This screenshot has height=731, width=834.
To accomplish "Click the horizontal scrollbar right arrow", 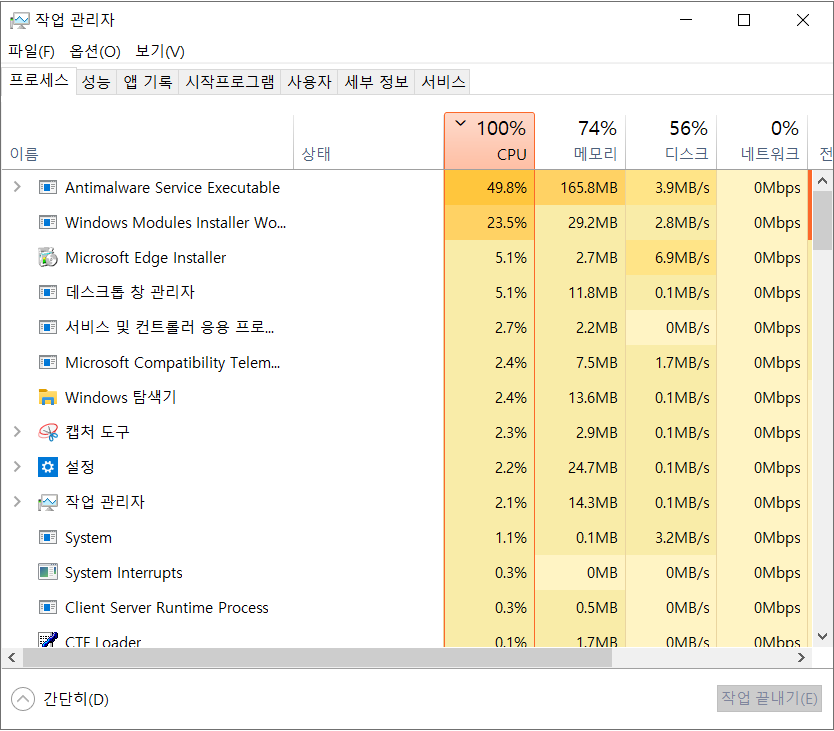I will click(801, 658).
